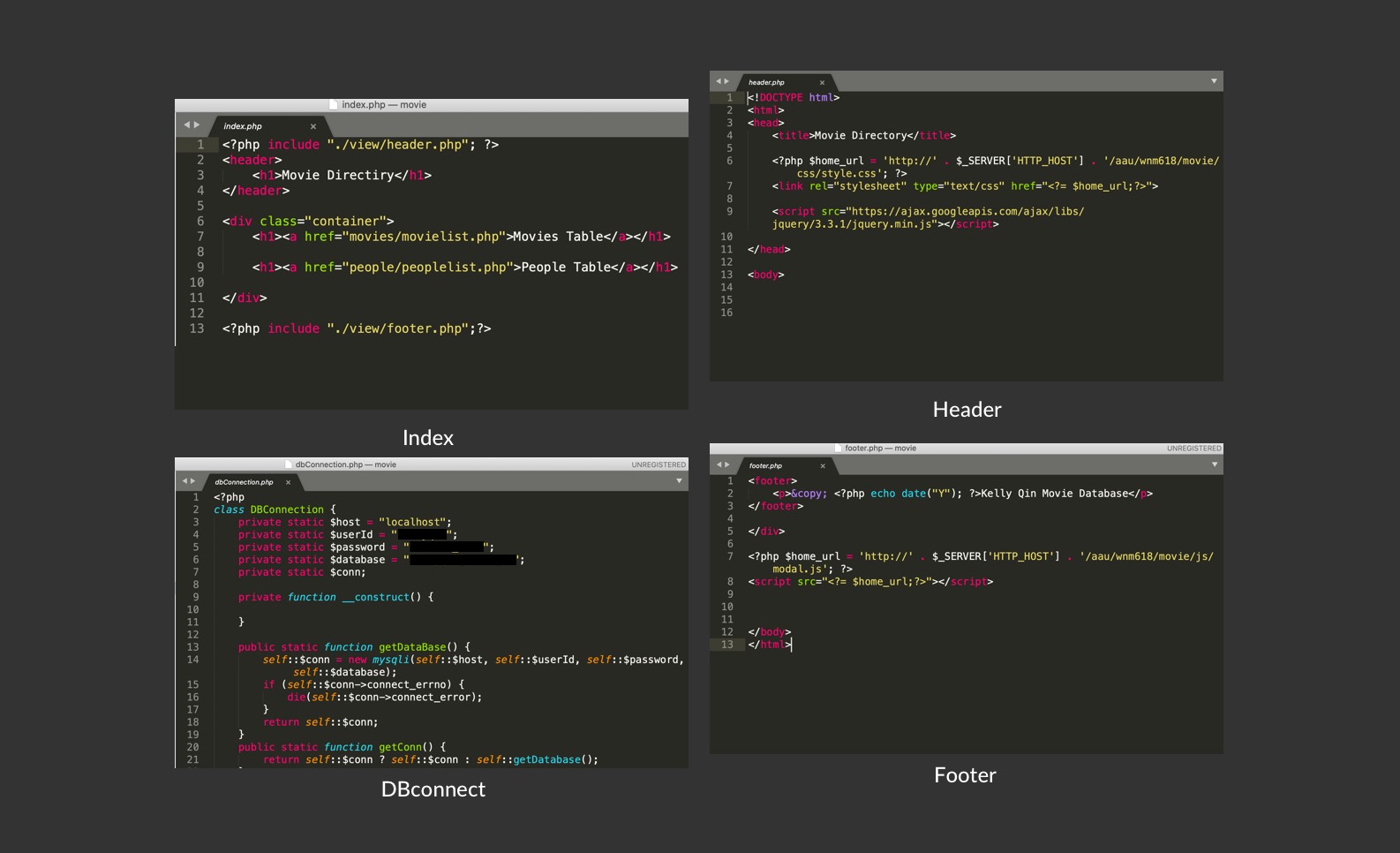This screenshot has width=1400, height=853.
Task: Click UNREGISTERED label in dbConnection.php window
Action: (659, 464)
